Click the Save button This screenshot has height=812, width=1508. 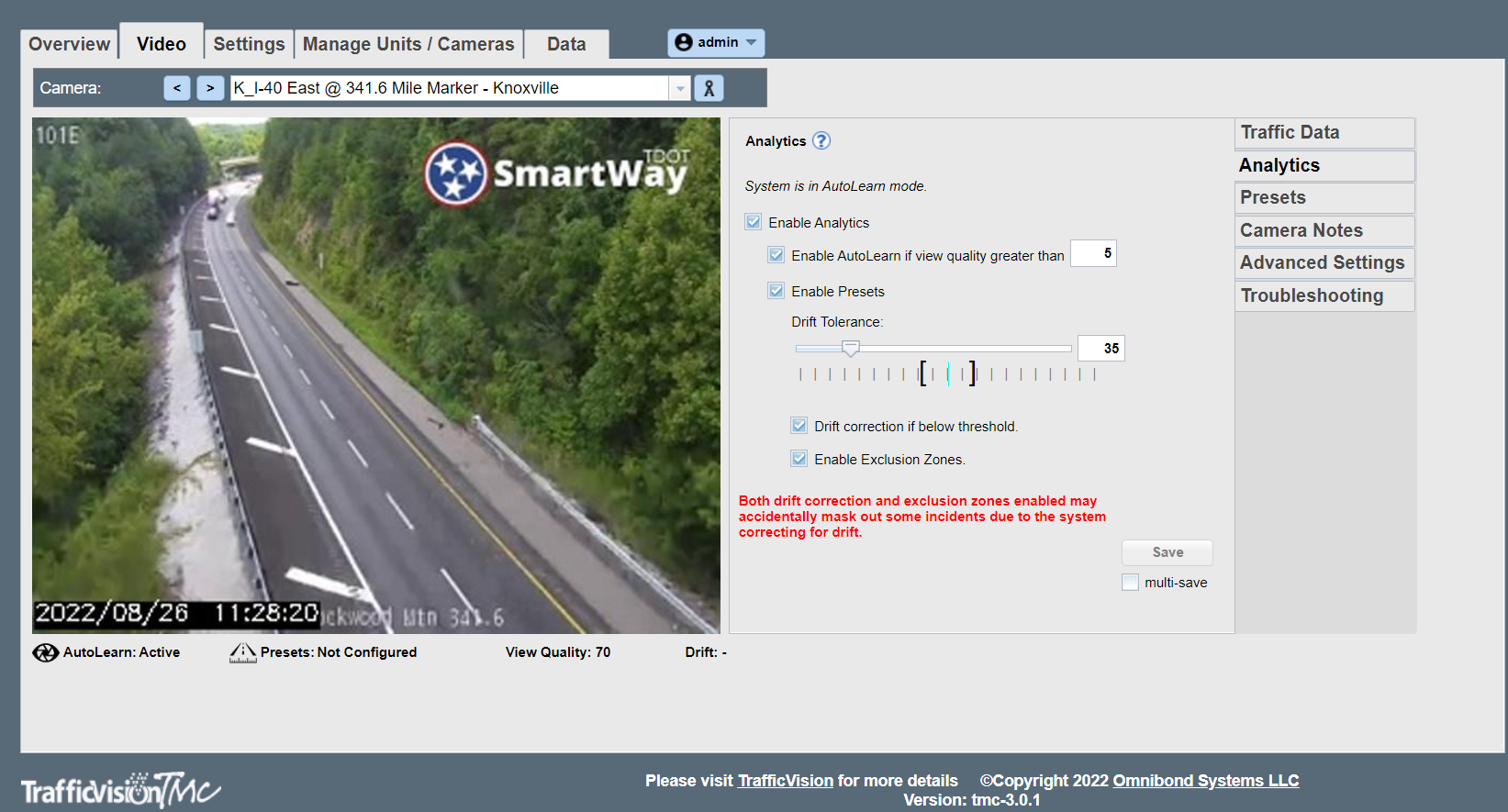(x=1167, y=552)
